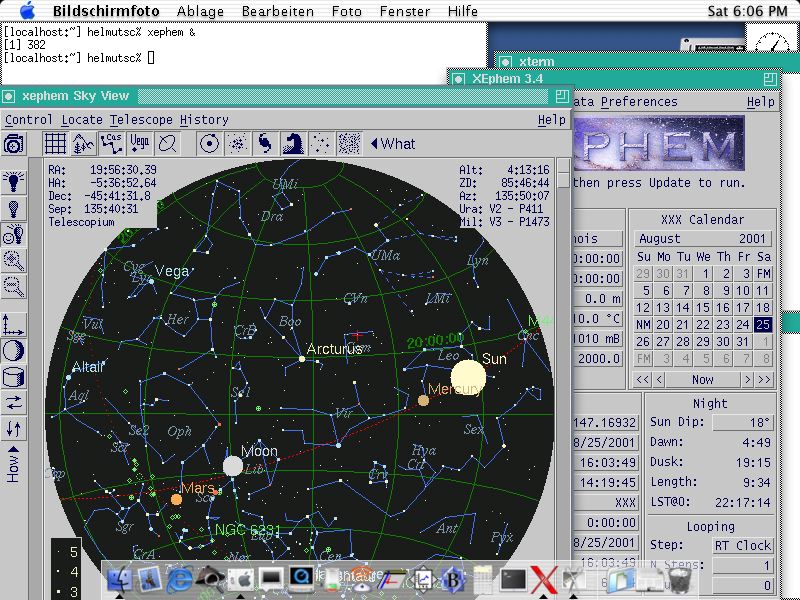Open the Locate menu
Screen dimensions: 800x600
pyautogui.click(x=81, y=120)
